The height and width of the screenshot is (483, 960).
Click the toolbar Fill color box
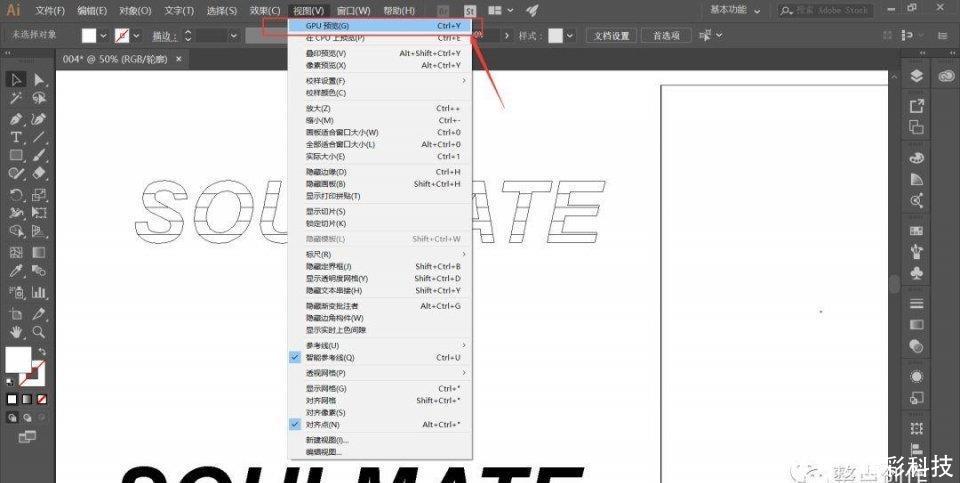click(18, 359)
